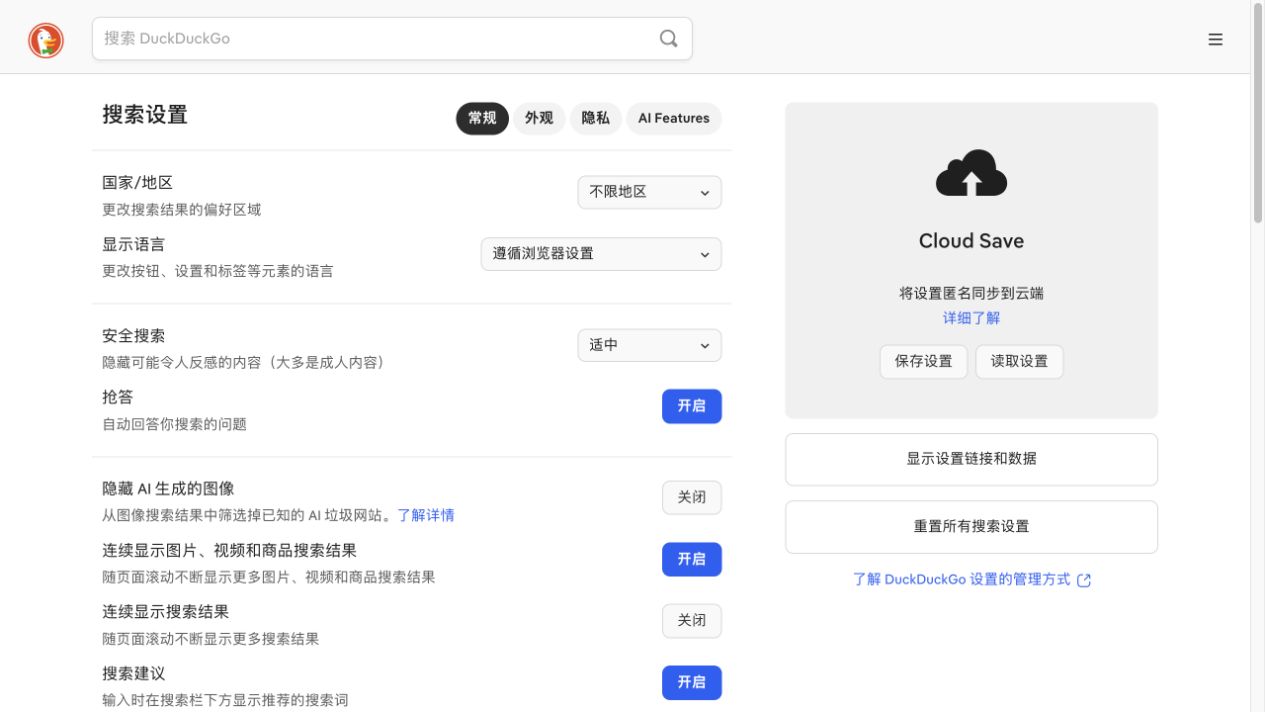Switch to the 隐私 tab
The image size is (1265, 712).
pos(595,118)
